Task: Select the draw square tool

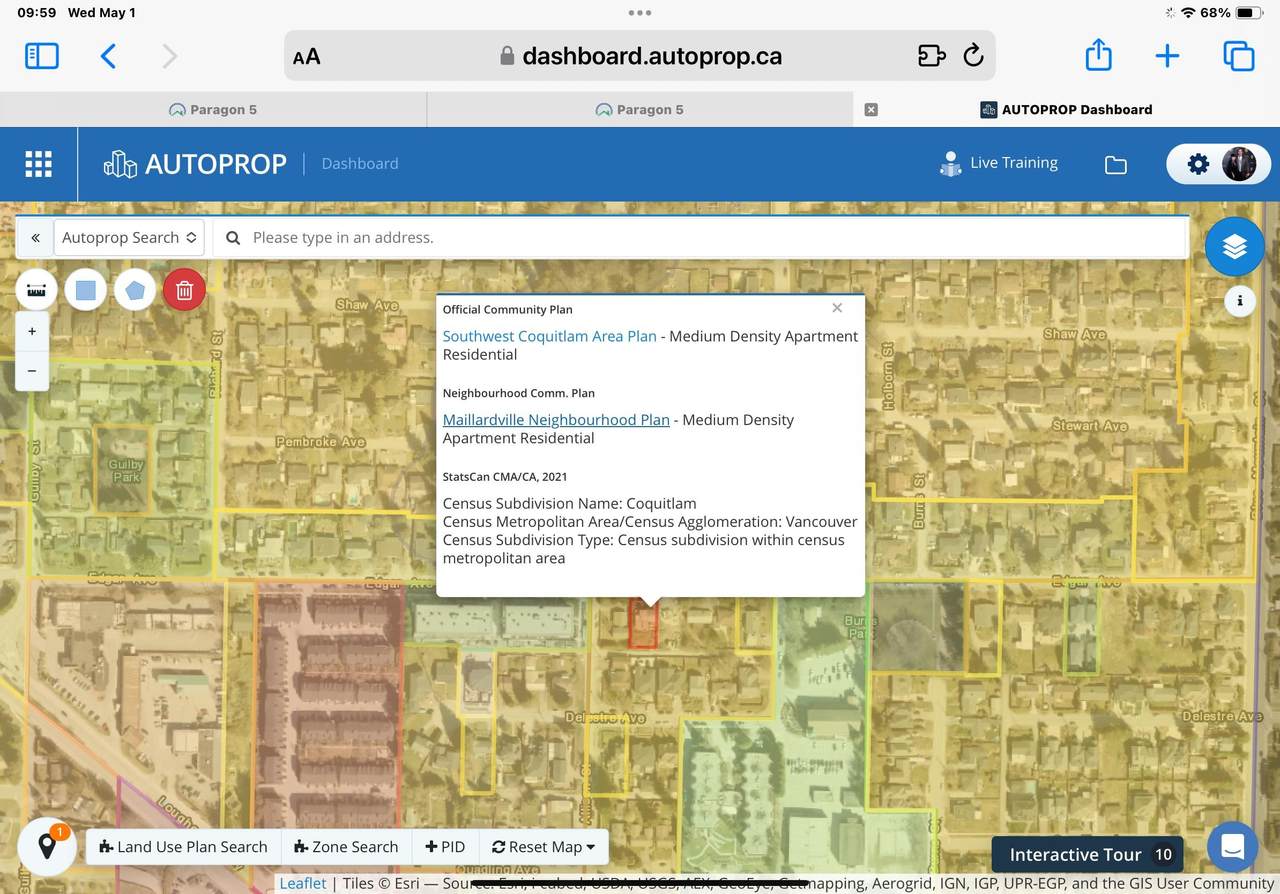Action: (x=86, y=291)
